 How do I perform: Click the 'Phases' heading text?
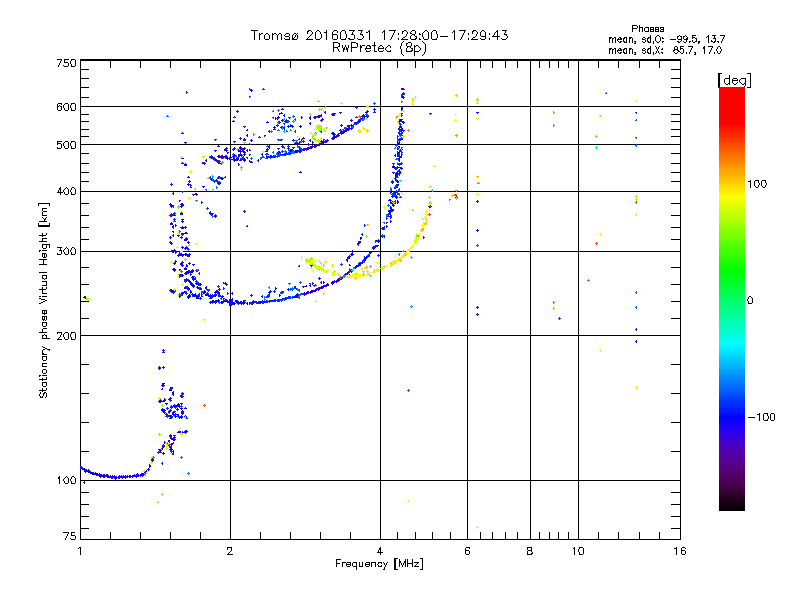pos(647,29)
